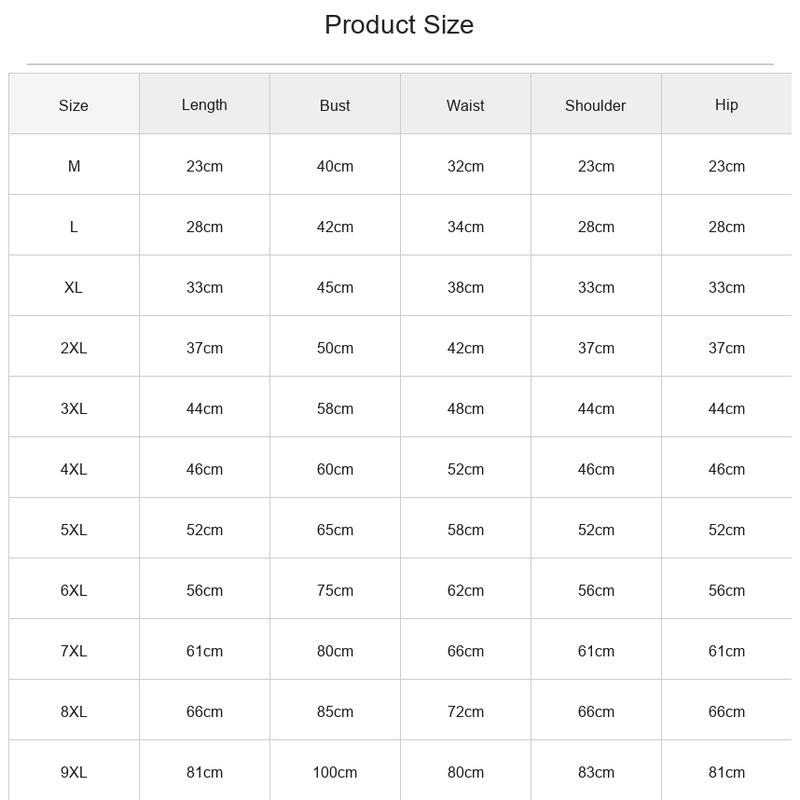800x800 pixels.
Task: Click the 7XL size row label
Action: tap(73, 651)
